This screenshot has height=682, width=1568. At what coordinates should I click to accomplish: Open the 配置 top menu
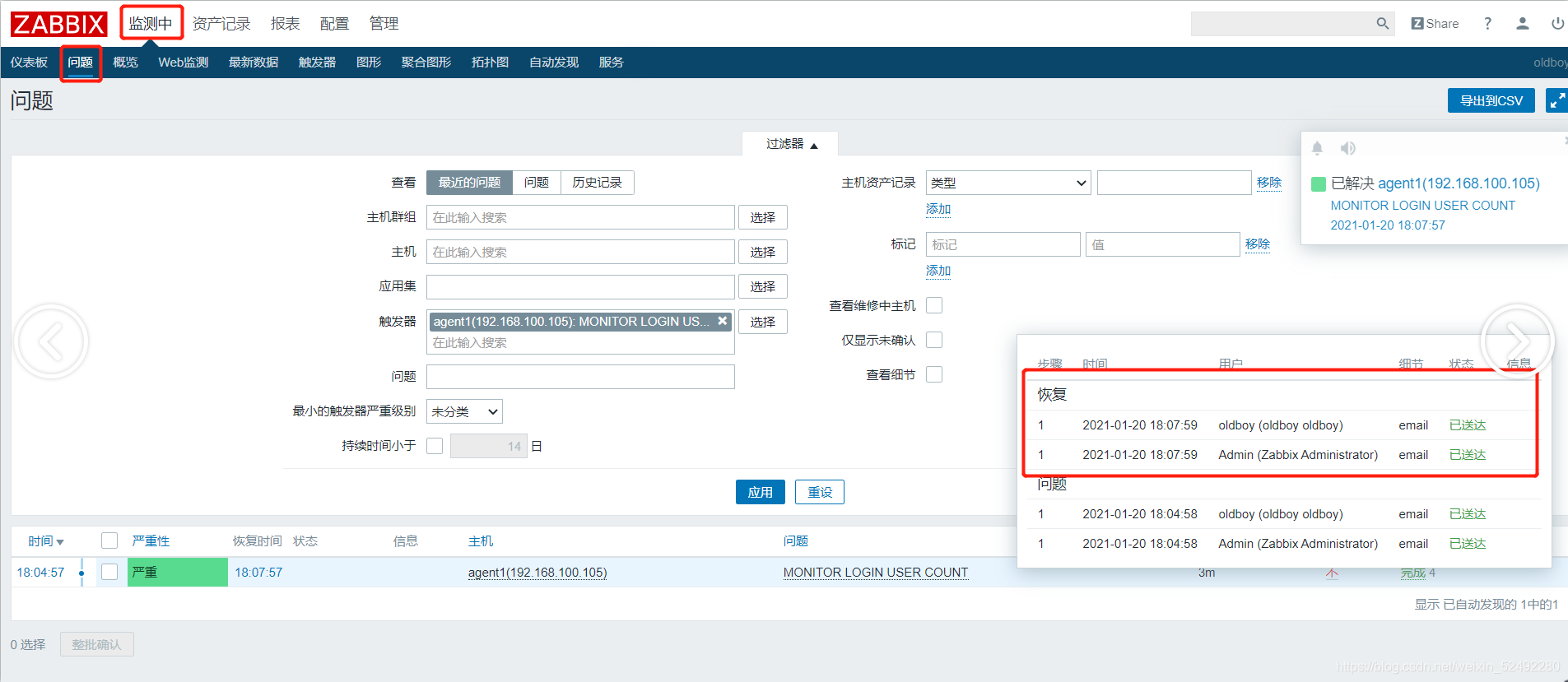[334, 24]
